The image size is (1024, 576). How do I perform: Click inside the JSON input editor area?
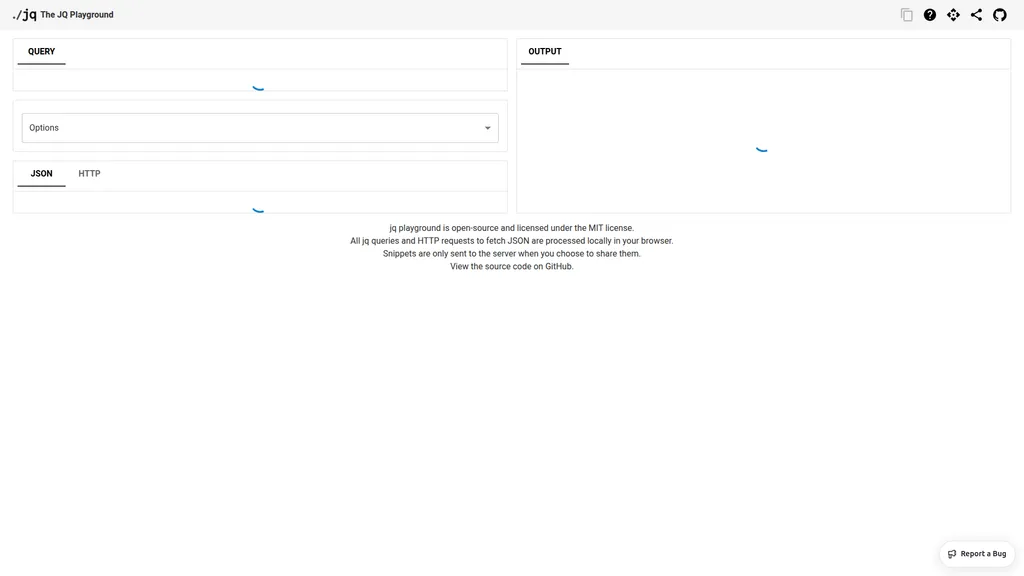260,202
